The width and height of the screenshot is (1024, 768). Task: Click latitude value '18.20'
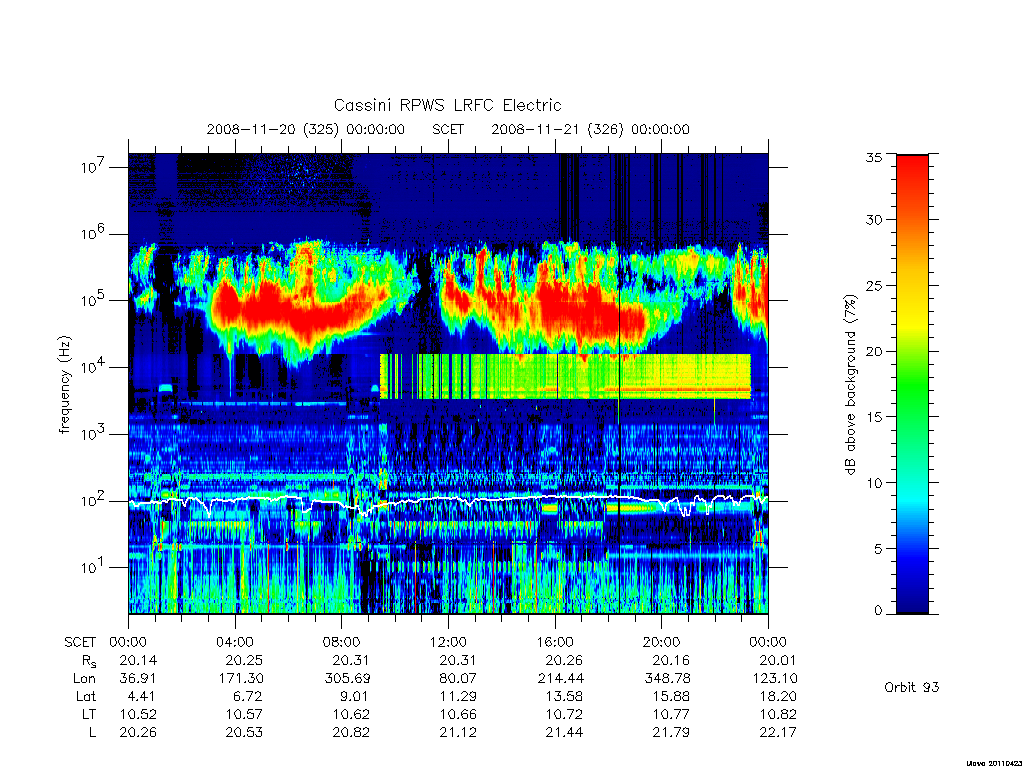coord(778,697)
